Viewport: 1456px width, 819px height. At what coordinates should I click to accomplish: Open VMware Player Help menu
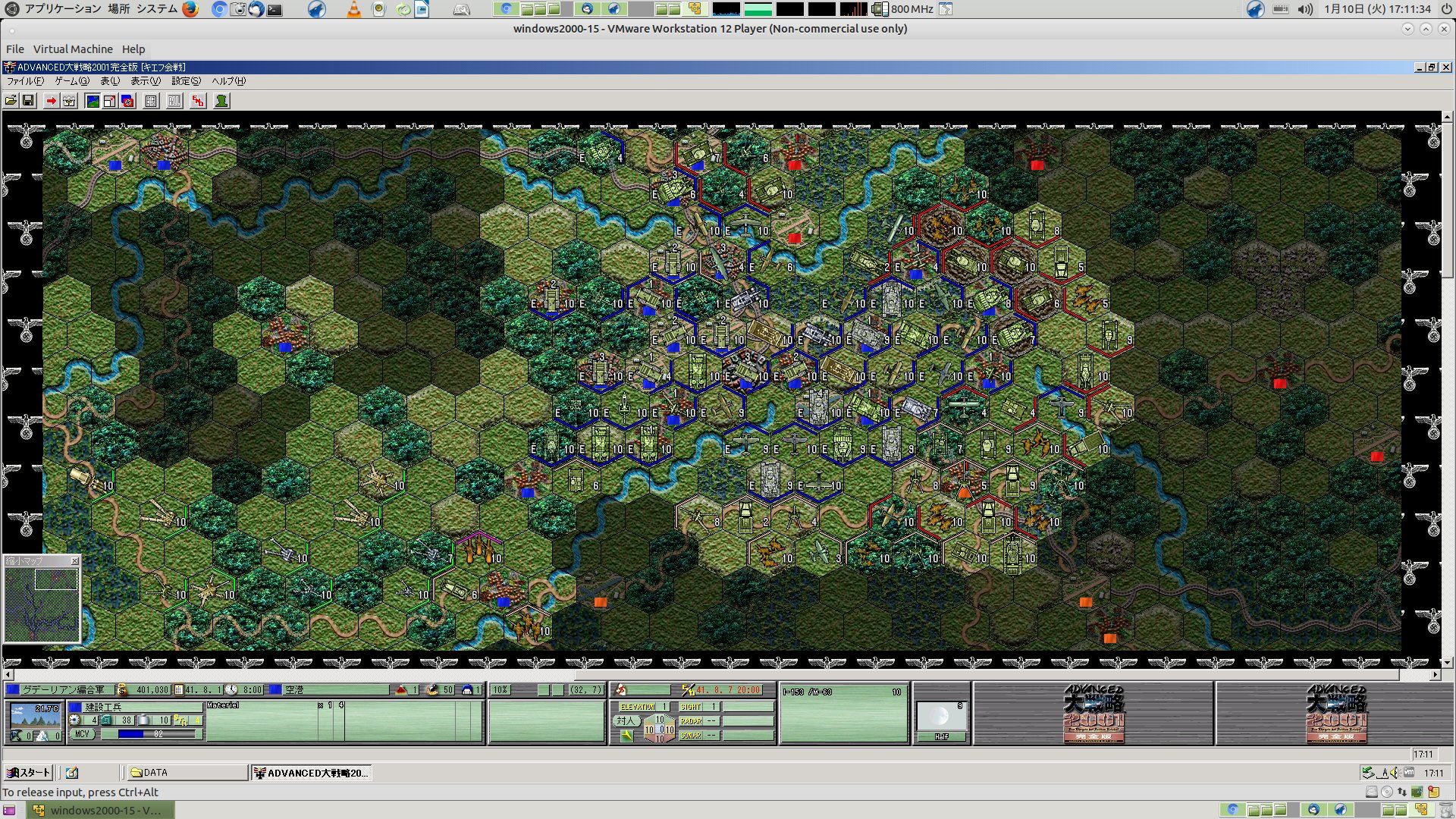[x=133, y=49]
